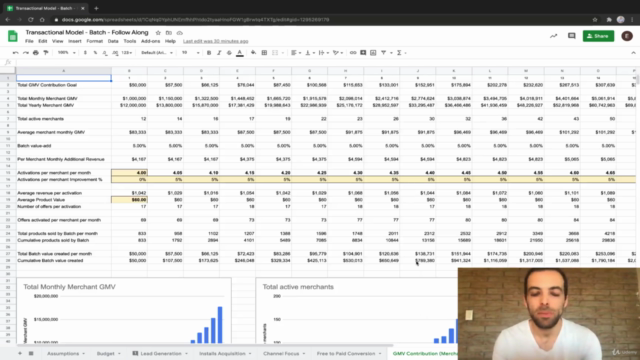Open text wrapping options
This screenshot has height=360, width=640.
click(323, 53)
